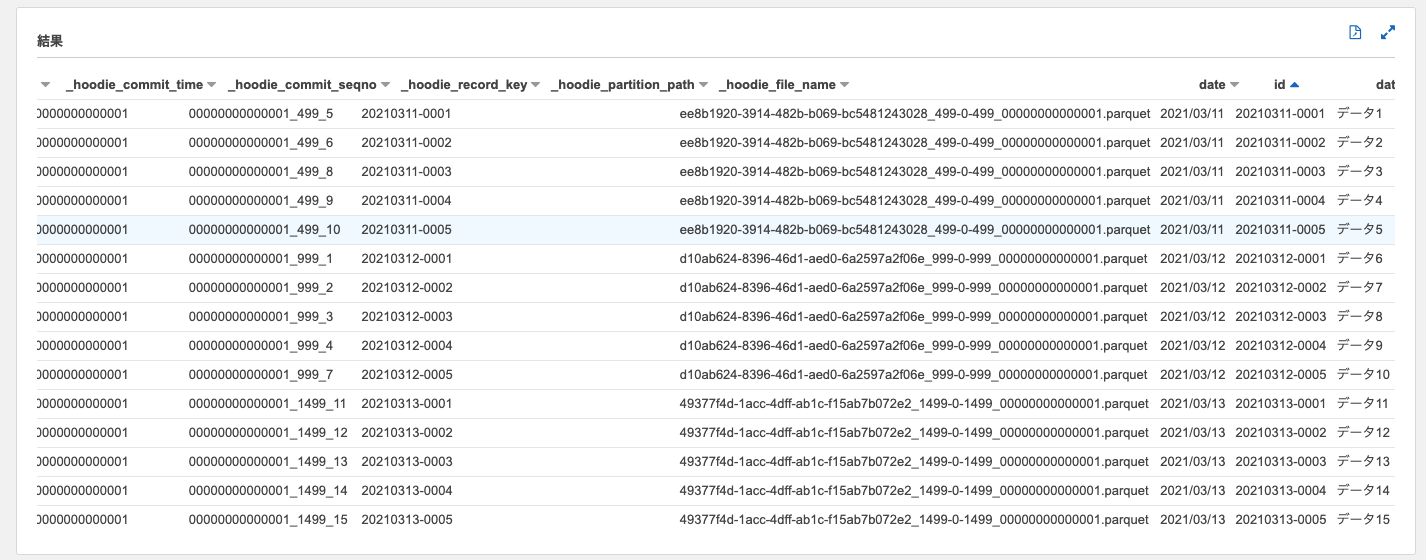Viewport: 1426px width, 560px height.
Task: Open _hoodie_record_key column sort dropdown
Action: tap(535, 85)
